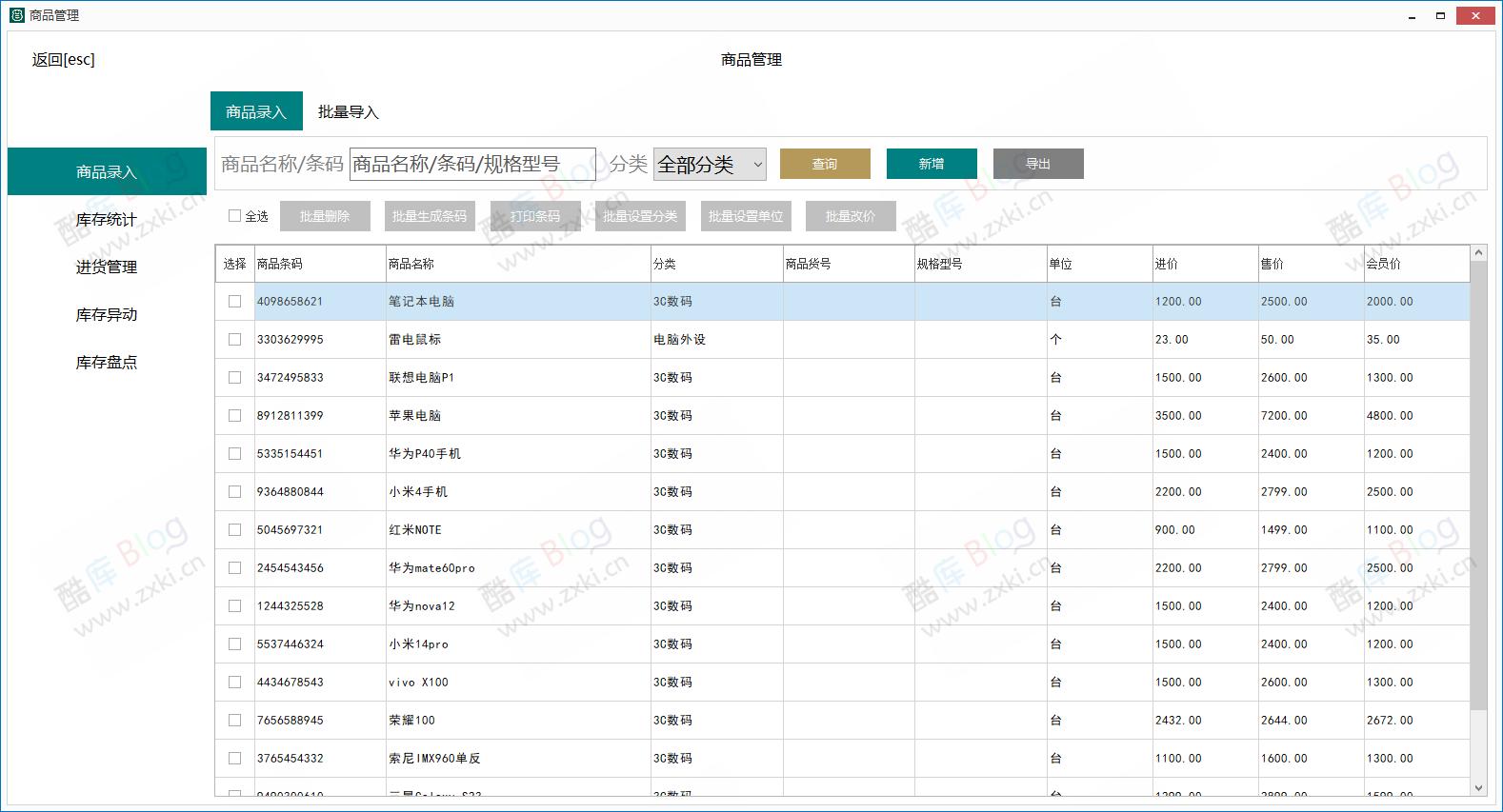
Task: Click the 批量生成条码 button
Action: pos(430,216)
